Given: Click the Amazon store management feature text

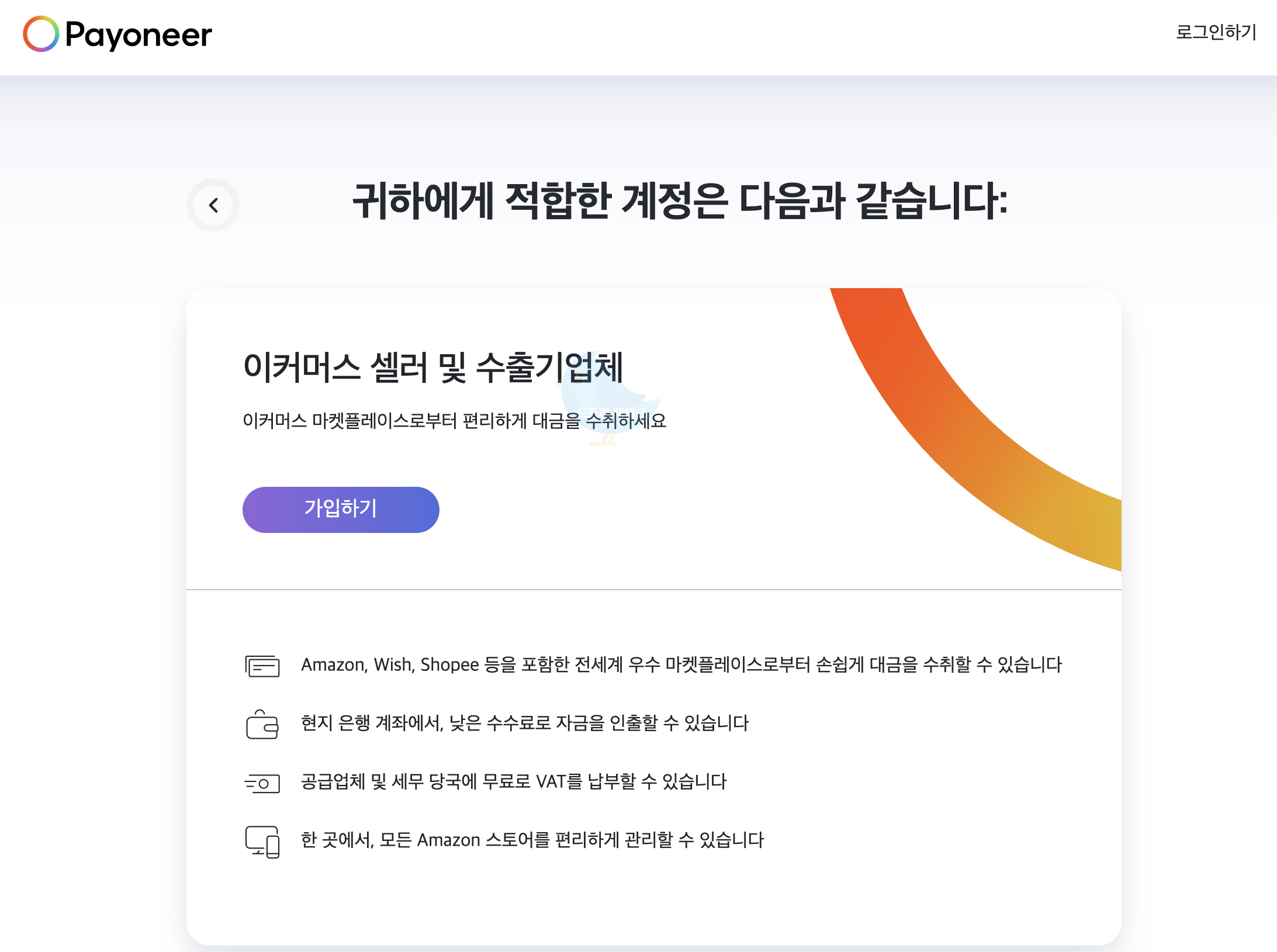Looking at the screenshot, I should tap(532, 840).
